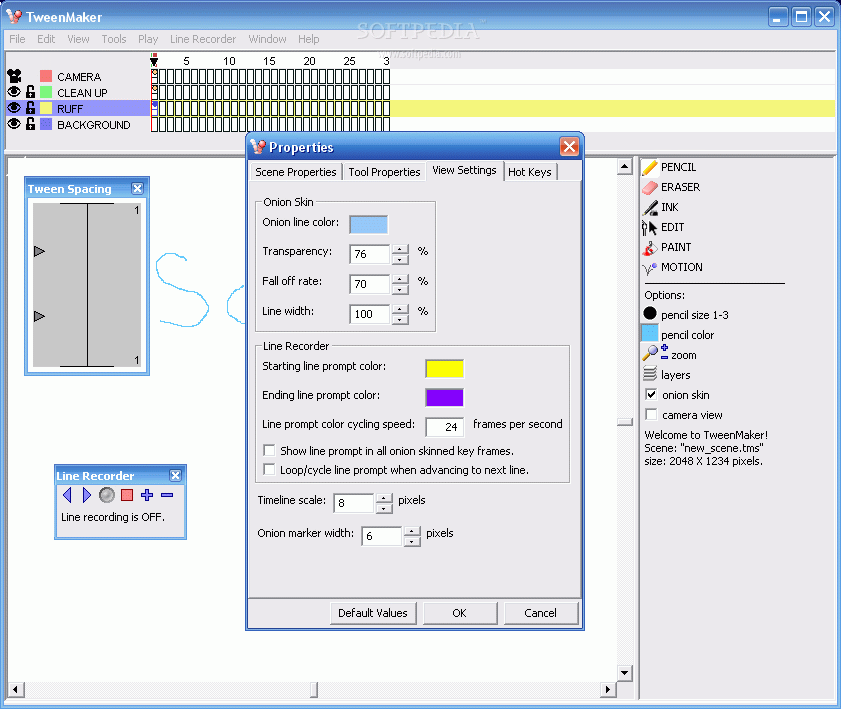Click the pencil size 1-3 dot icon
Viewport: 841px width, 709px height.
click(x=650, y=313)
